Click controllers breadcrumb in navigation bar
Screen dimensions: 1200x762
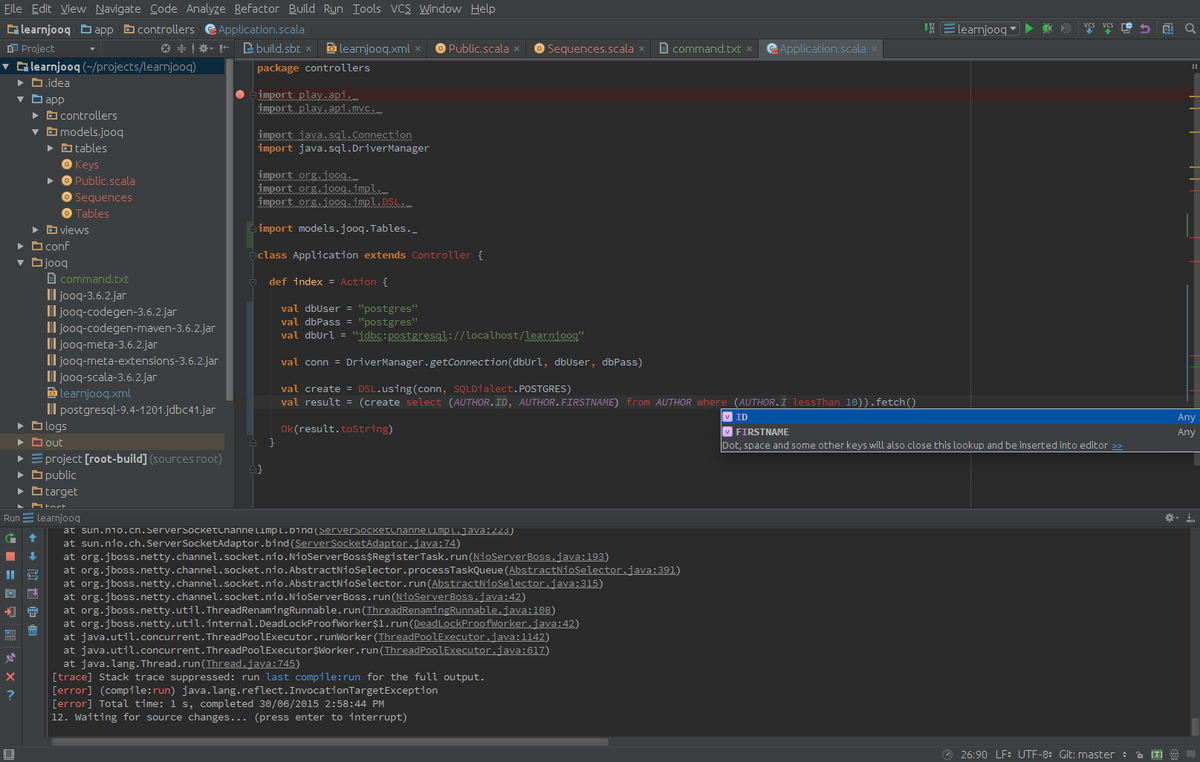(159, 30)
